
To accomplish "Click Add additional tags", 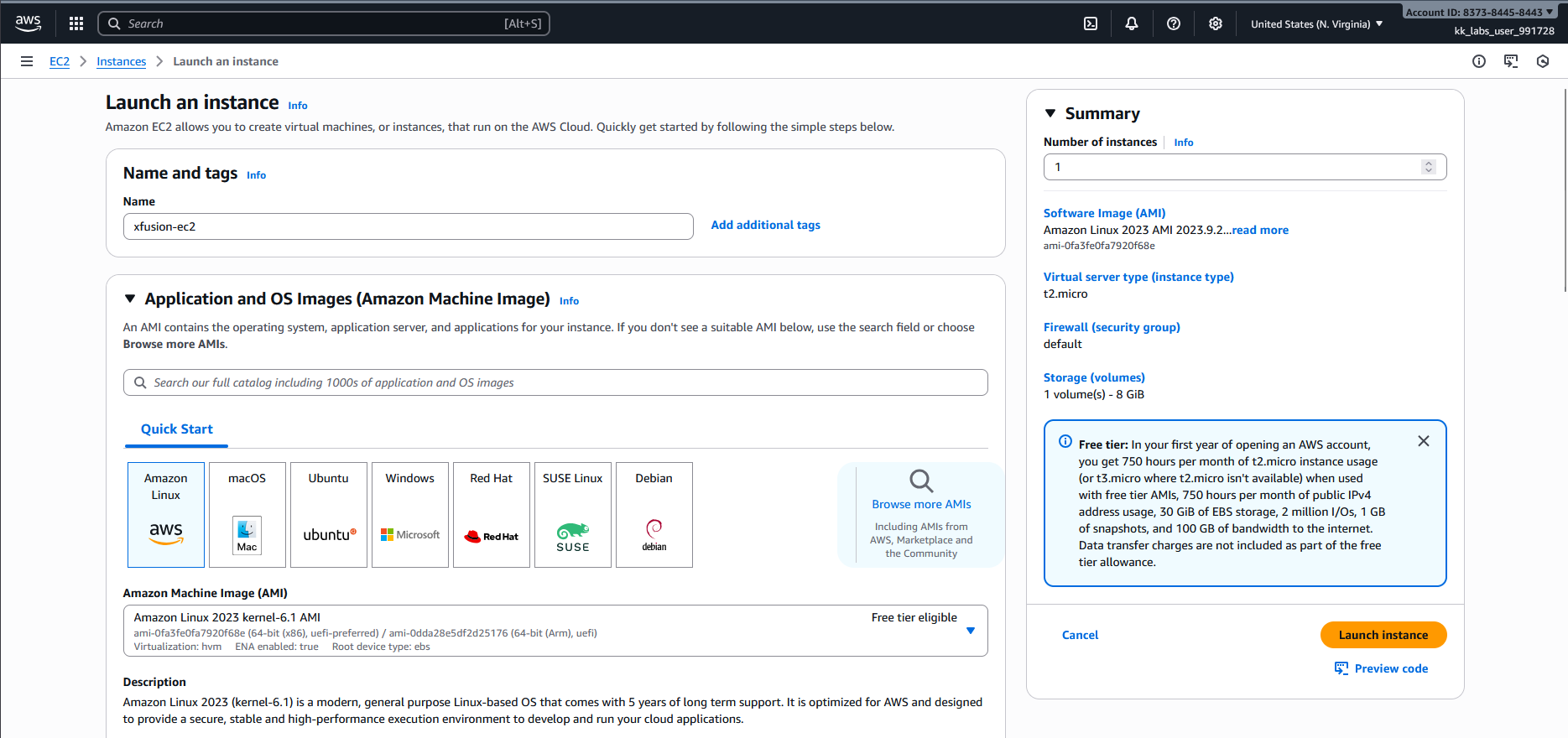I will click(x=766, y=225).
